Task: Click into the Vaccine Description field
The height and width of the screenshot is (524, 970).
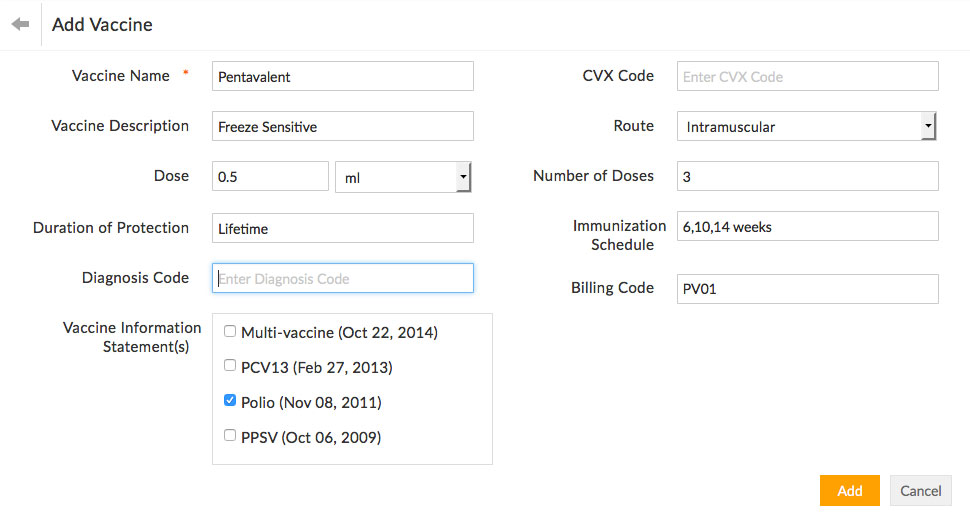Action: pos(342,126)
